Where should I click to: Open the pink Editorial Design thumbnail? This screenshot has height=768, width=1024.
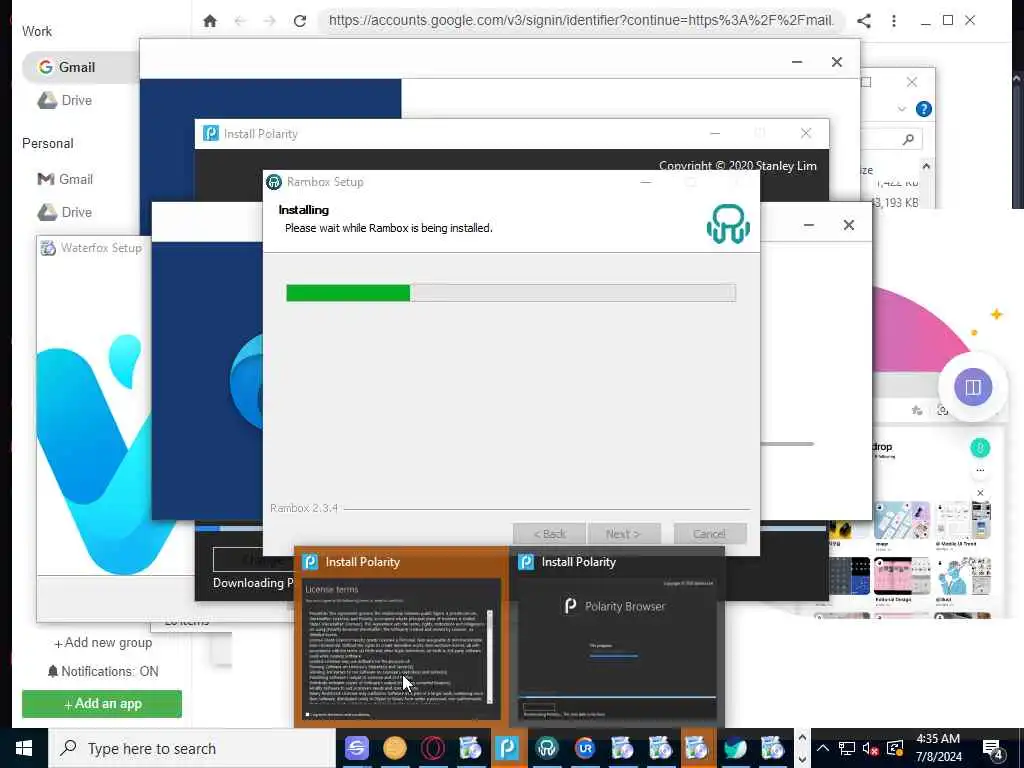901,577
